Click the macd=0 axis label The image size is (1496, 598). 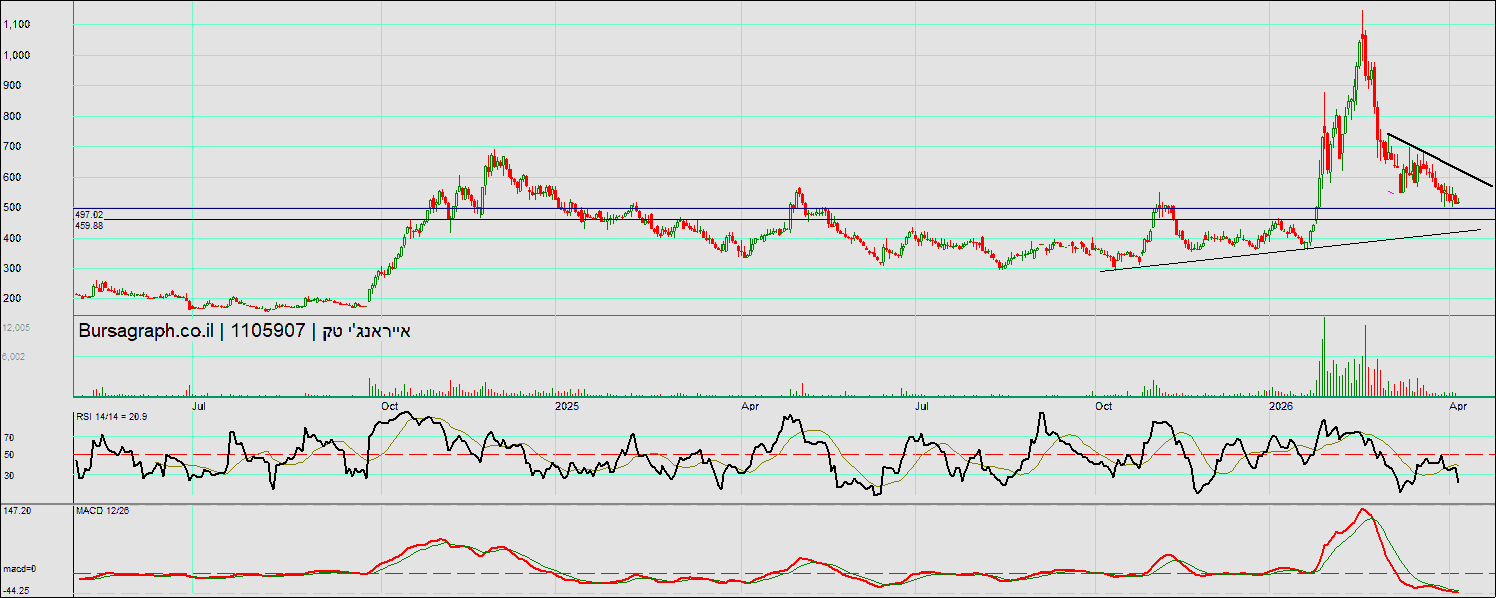19,569
